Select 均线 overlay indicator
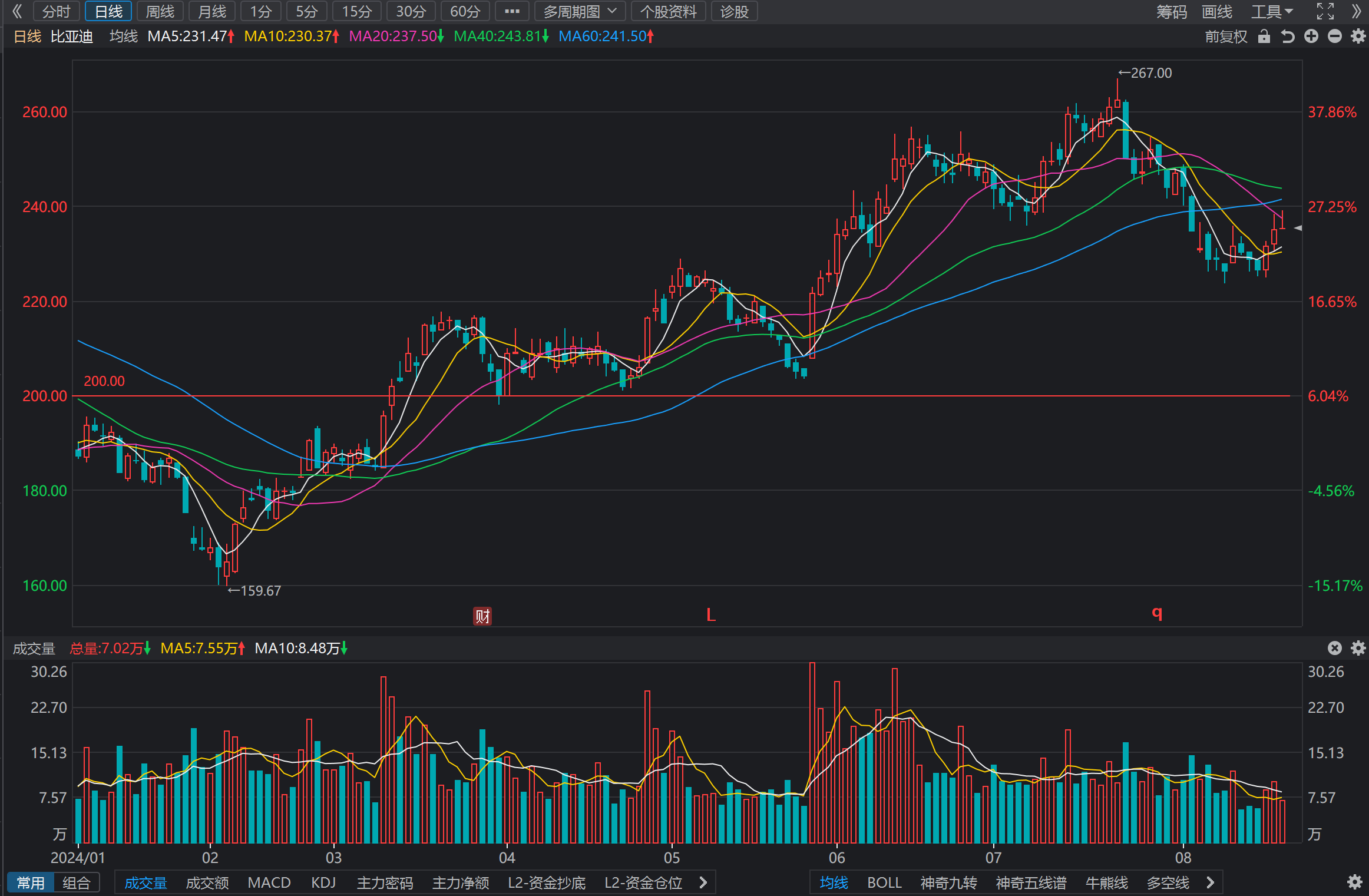The height and width of the screenshot is (896, 1369). 834,882
